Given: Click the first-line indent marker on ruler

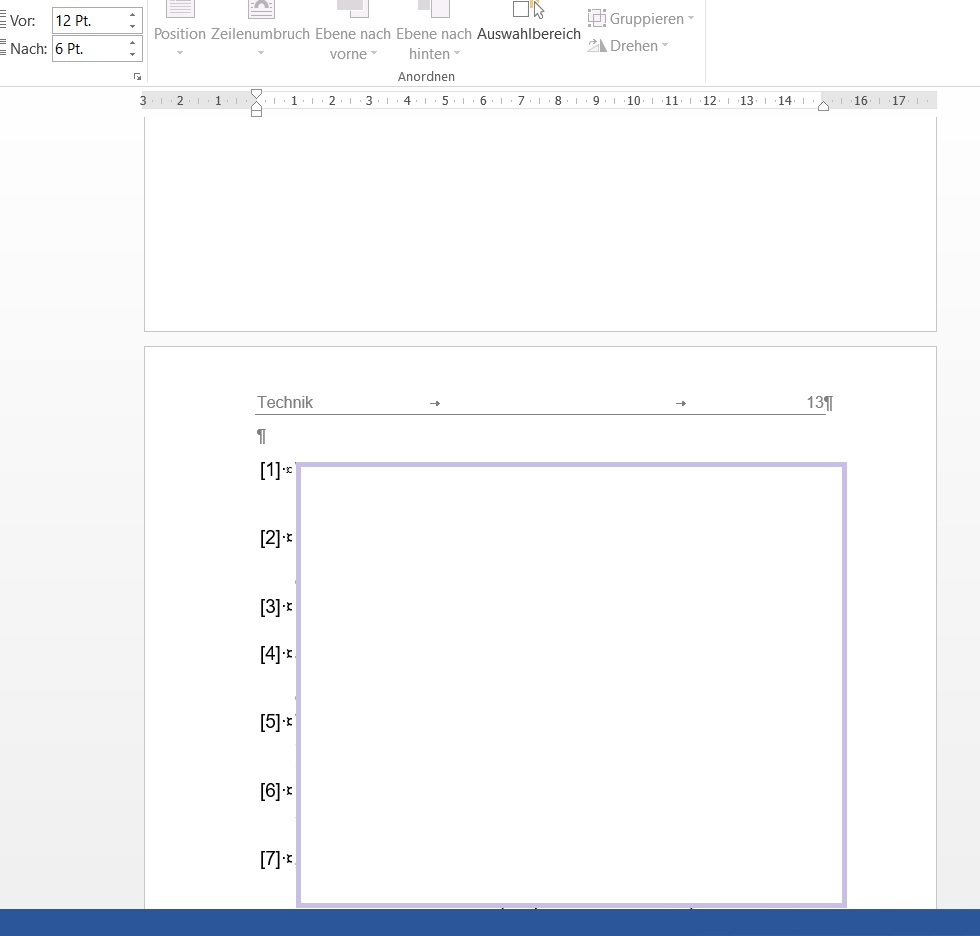Looking at the screenshot, I should [256, 95].
